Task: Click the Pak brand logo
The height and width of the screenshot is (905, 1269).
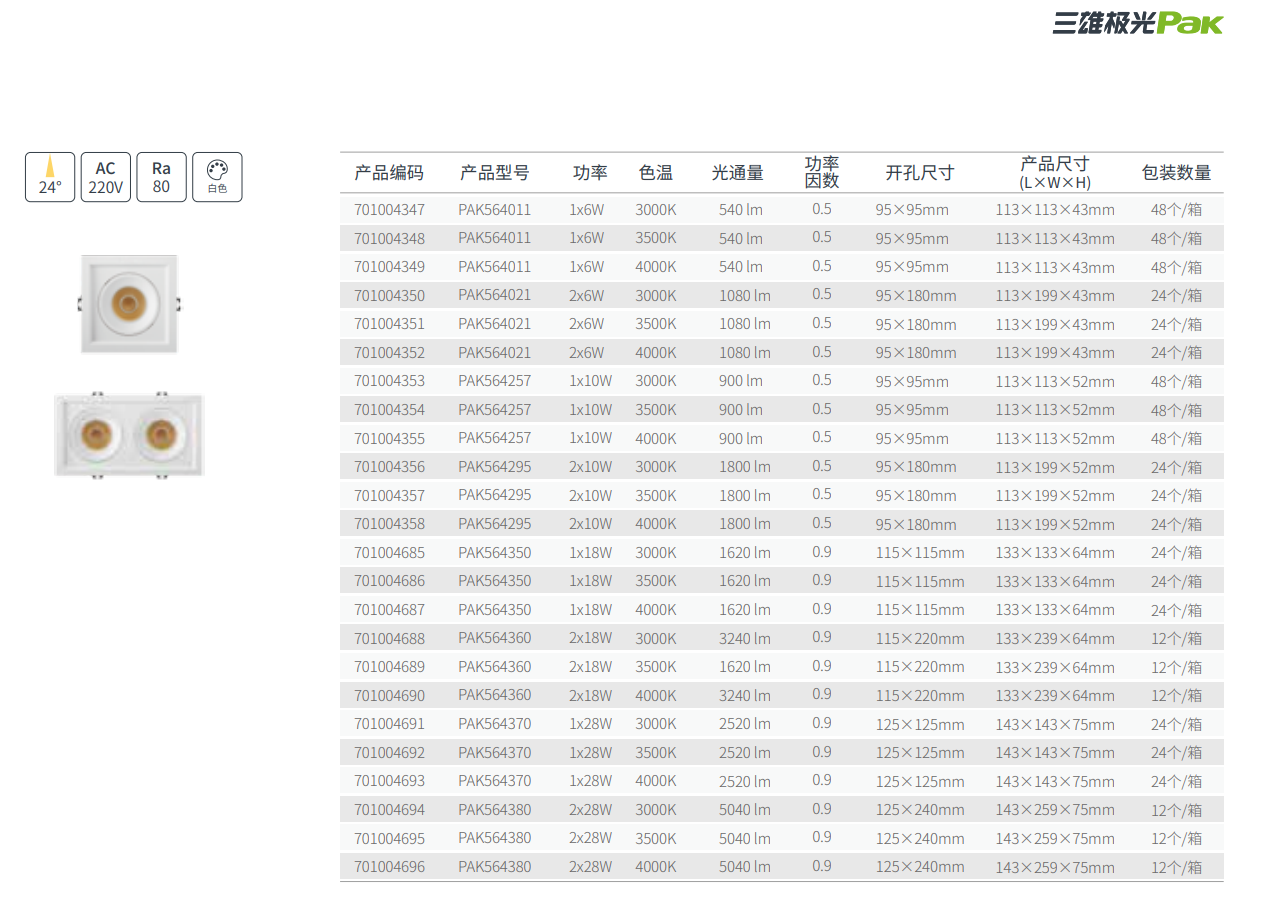Action: [1137, 24]
